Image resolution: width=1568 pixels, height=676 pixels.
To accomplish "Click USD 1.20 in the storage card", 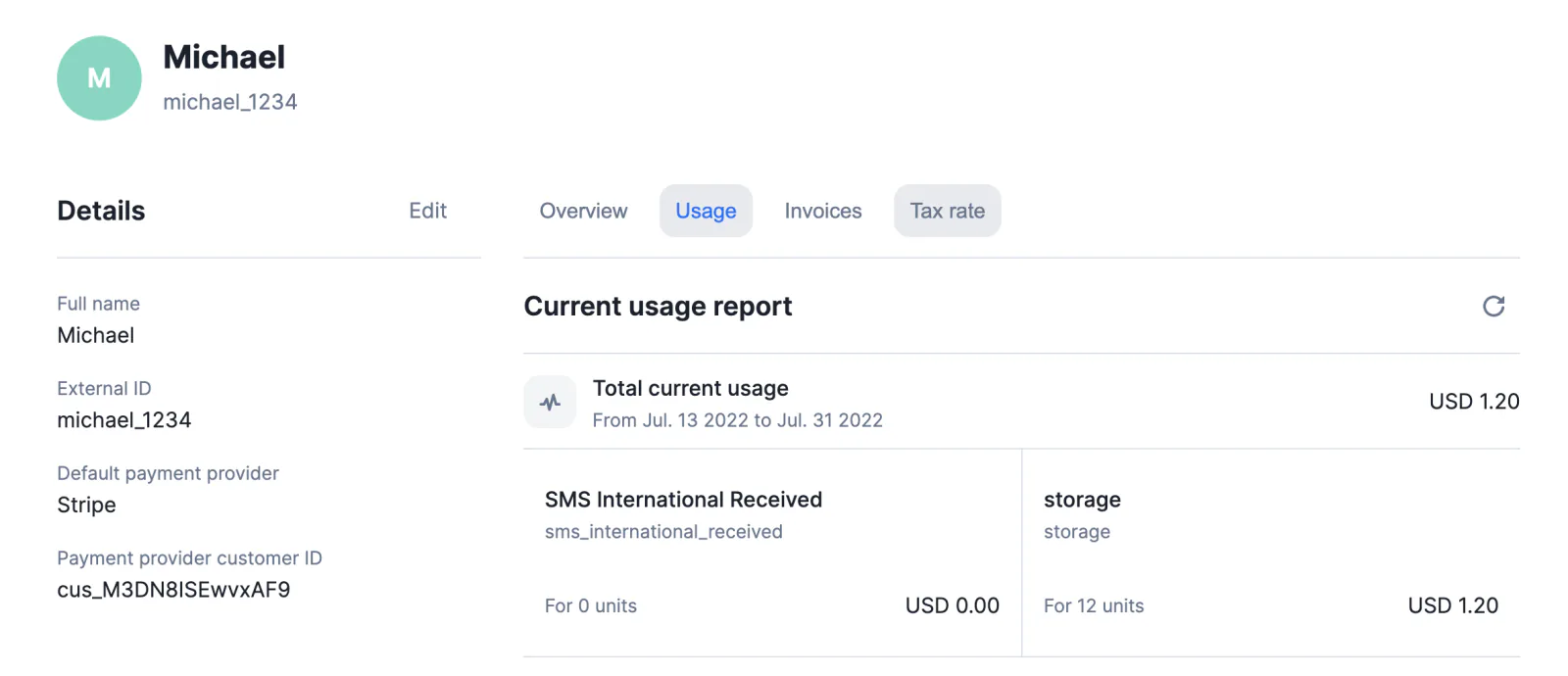I will click(x=1453, y=606).
